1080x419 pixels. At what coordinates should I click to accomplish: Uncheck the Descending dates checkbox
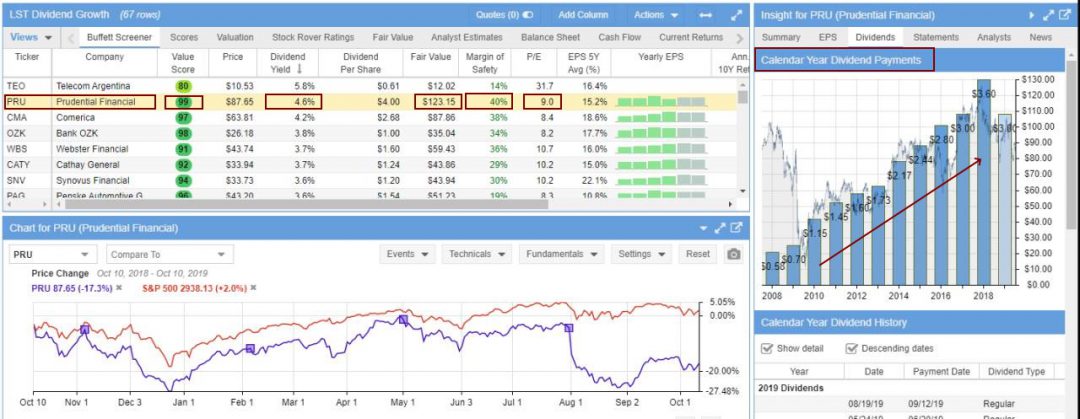(852, 348)
